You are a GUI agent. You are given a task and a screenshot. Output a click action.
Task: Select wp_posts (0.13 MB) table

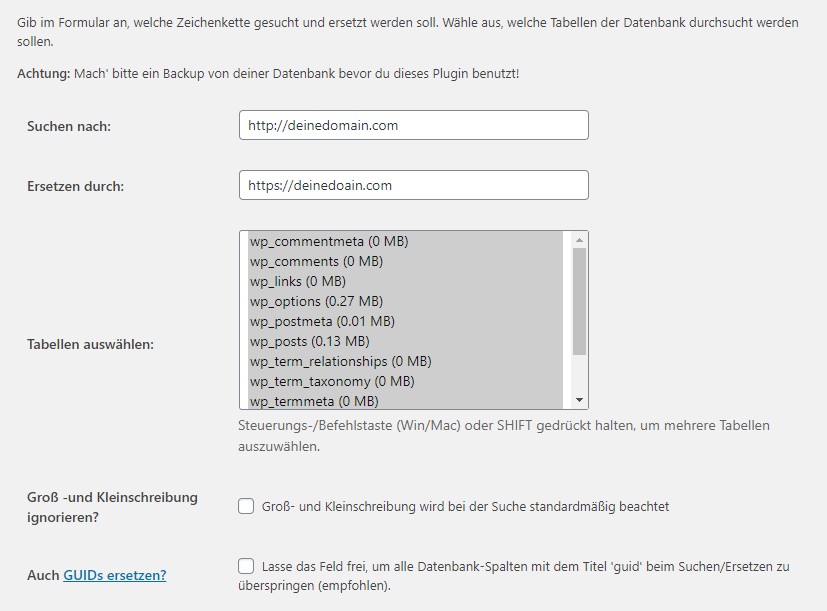point(406,341)
